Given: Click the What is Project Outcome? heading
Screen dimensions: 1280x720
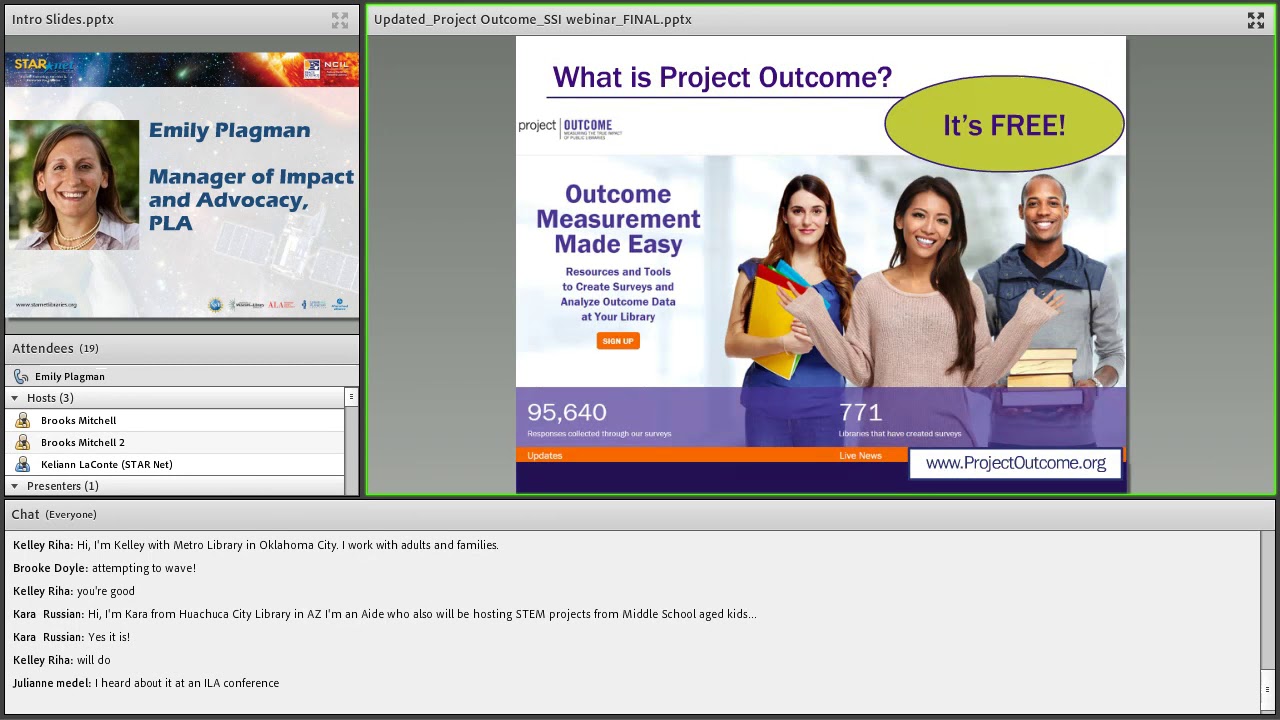Looking at the screenshot, I should pos(722,77).
